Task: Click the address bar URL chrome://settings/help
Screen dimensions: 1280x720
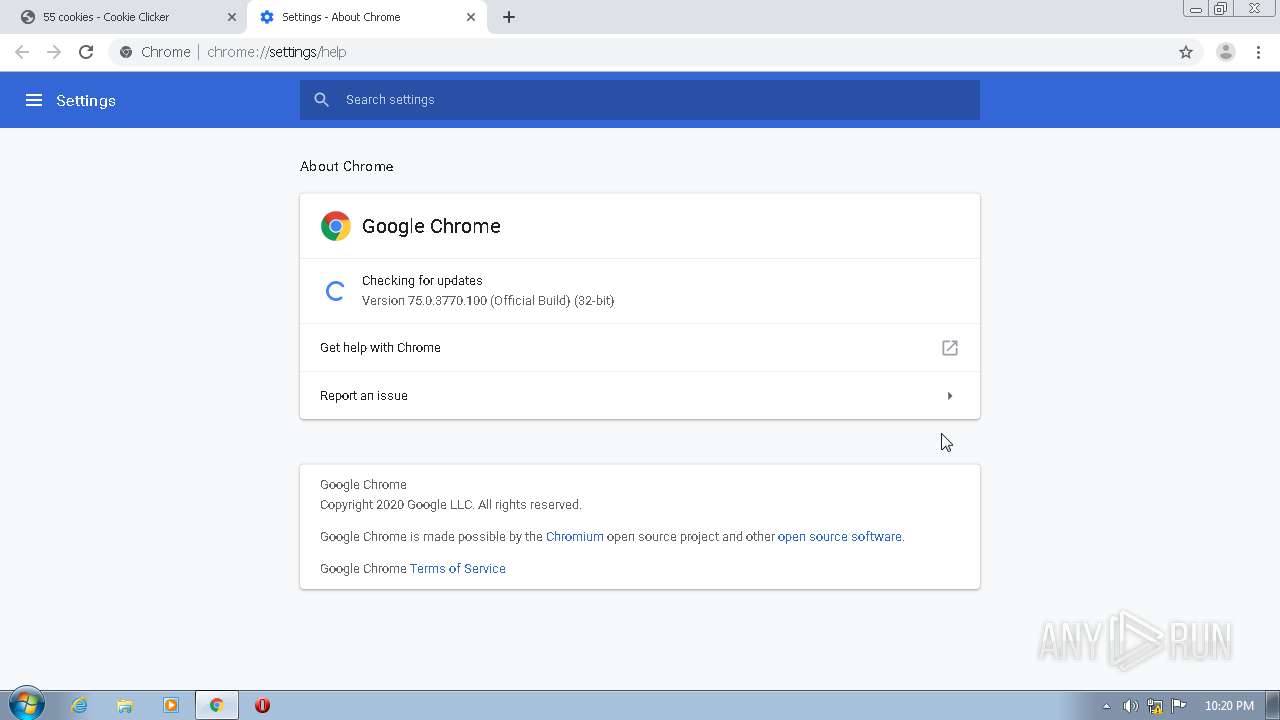Action: [277, 52]
